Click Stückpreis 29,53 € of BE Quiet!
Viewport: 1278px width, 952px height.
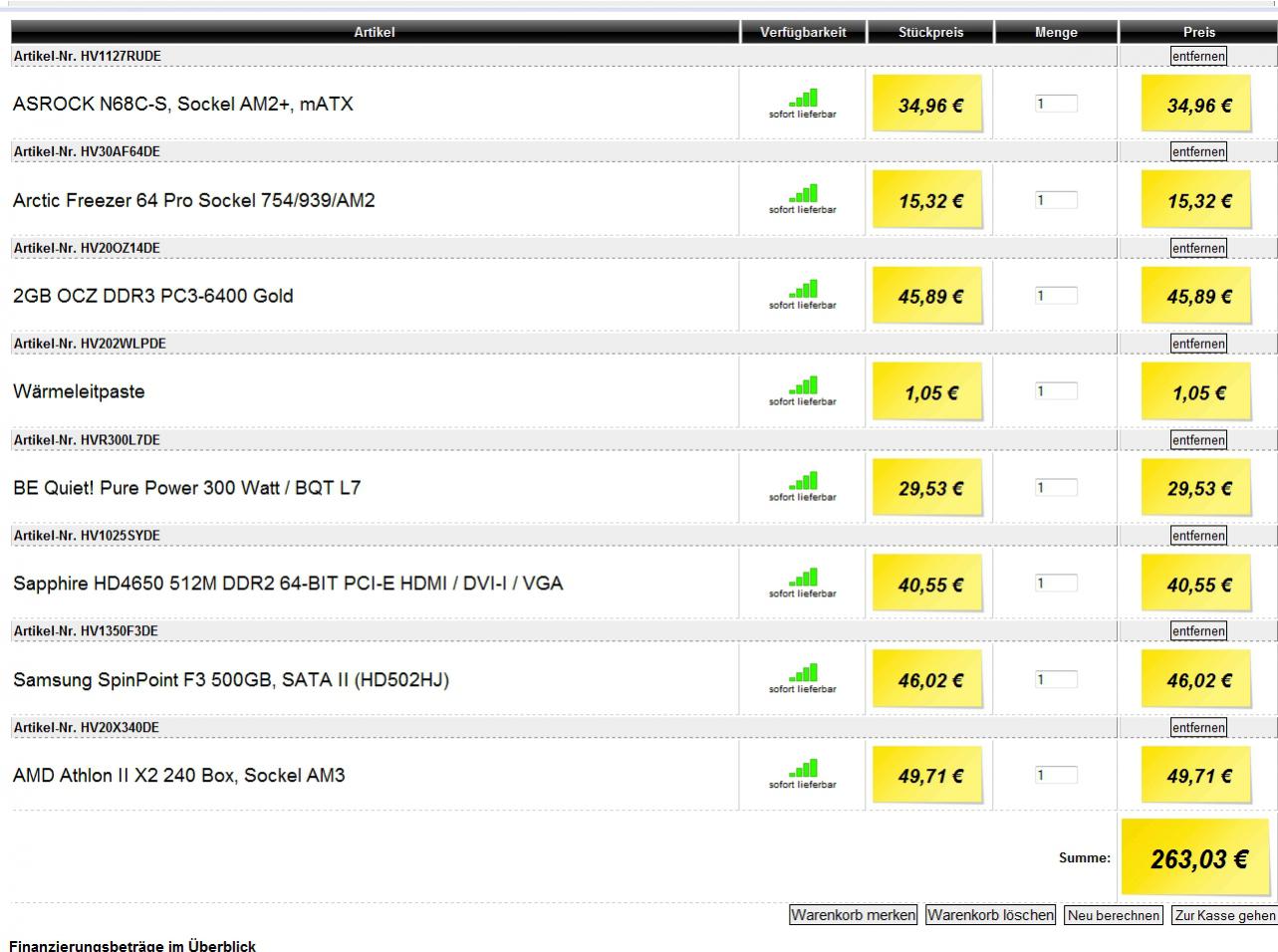click(x=930, y=488)
